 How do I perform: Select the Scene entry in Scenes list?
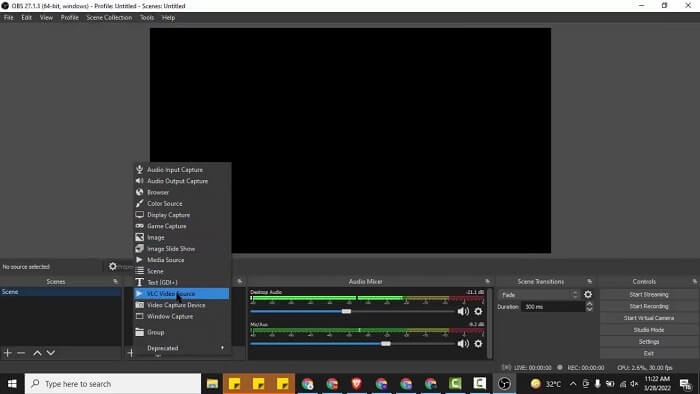point(61,292)
